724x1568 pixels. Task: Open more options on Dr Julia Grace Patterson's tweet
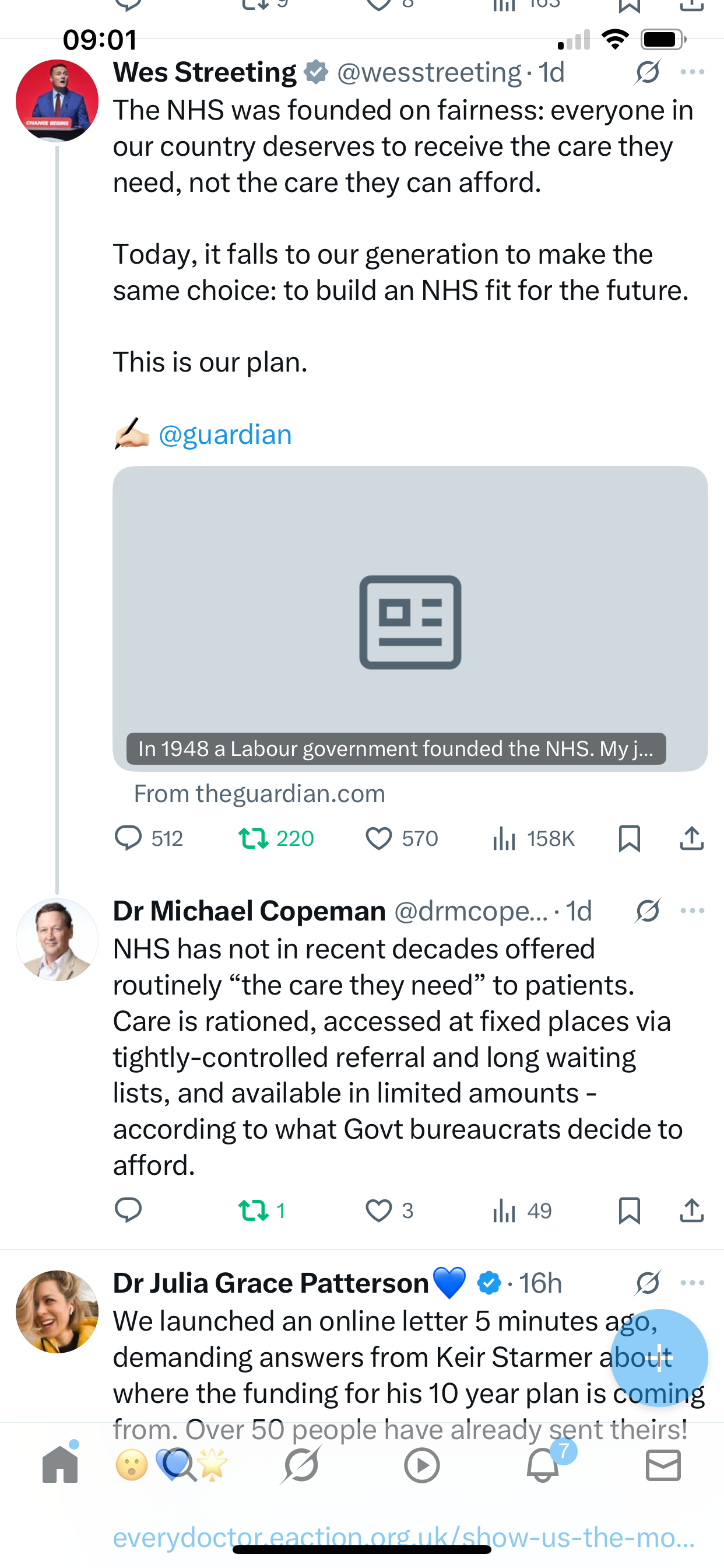click(x=693, y=1283)
